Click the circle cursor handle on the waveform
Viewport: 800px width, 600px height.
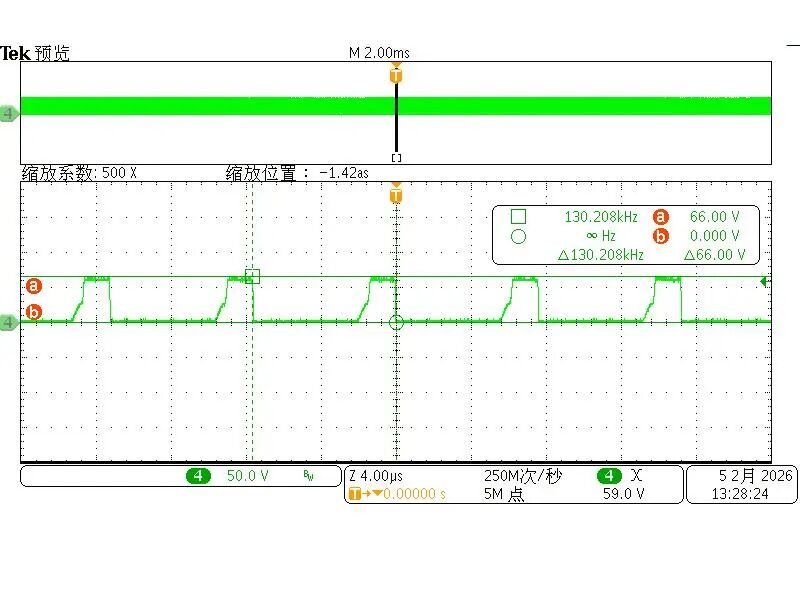coord(396,322)
